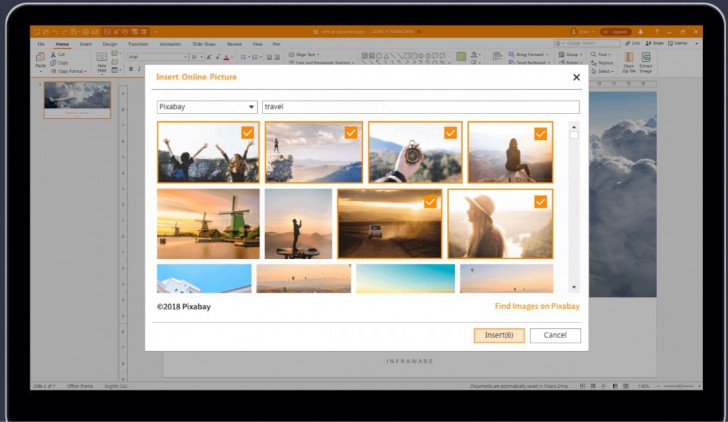Click the decrease font size icon
Image resolution: width=728 pixels, height=422 pixels.
[x=218, y=57]
